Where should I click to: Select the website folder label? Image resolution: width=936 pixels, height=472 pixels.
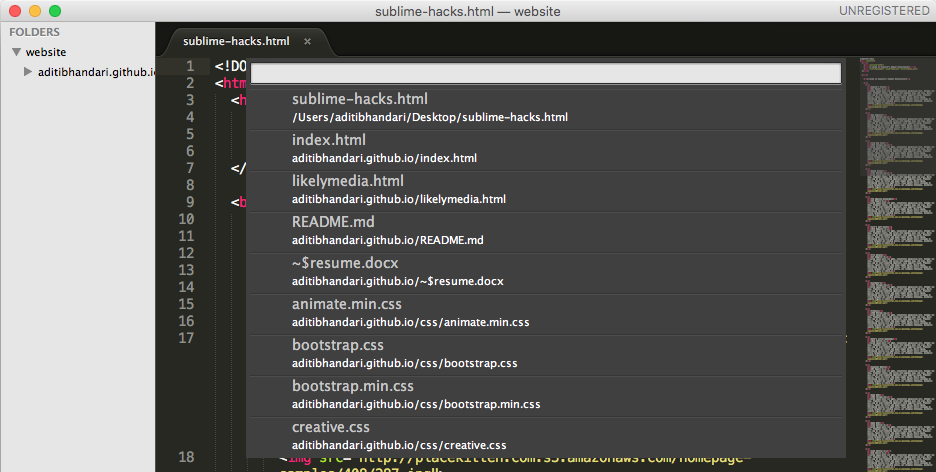46,52
